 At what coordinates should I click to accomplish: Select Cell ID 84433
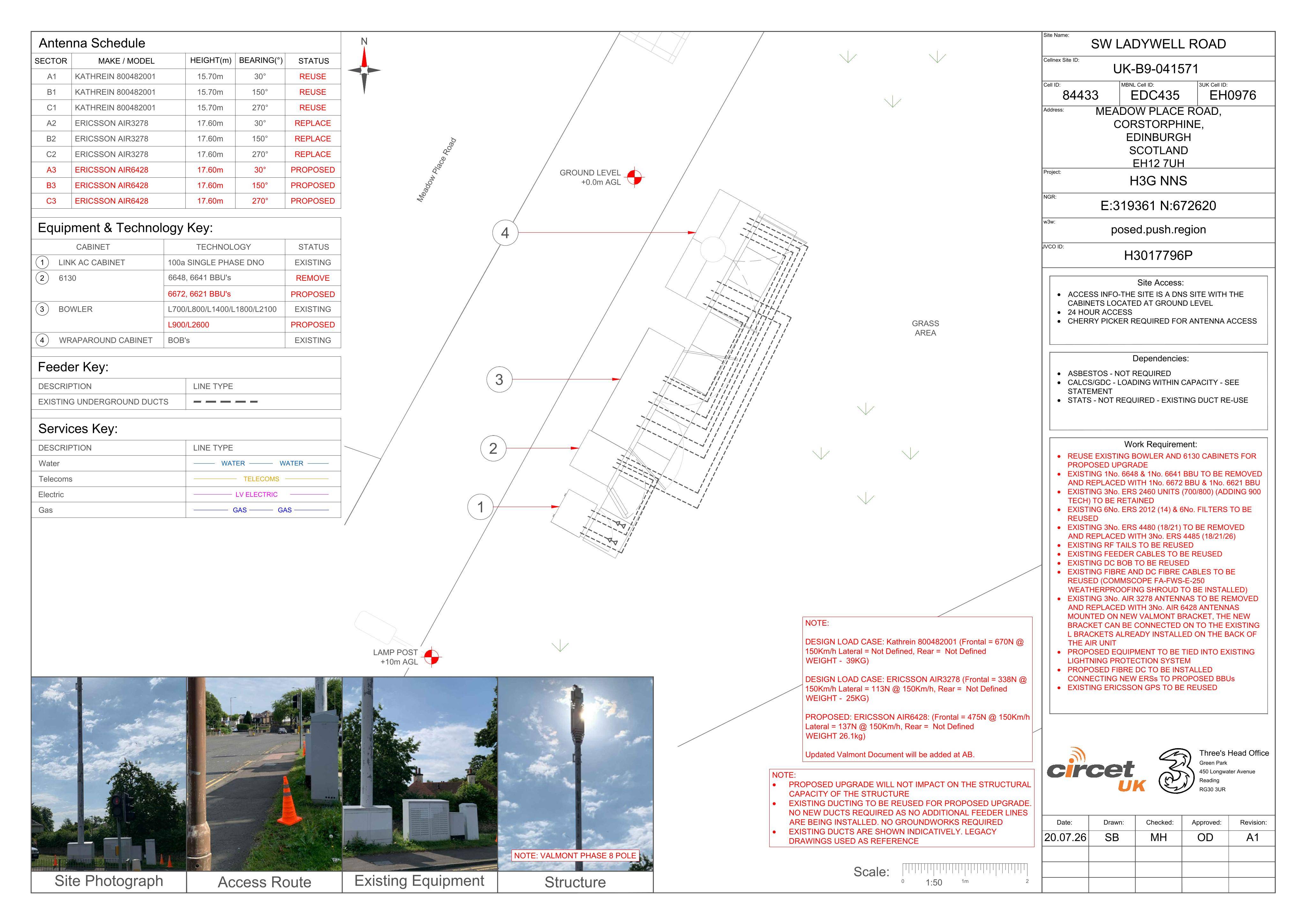pyautogui.click(x=1080, y=96)
